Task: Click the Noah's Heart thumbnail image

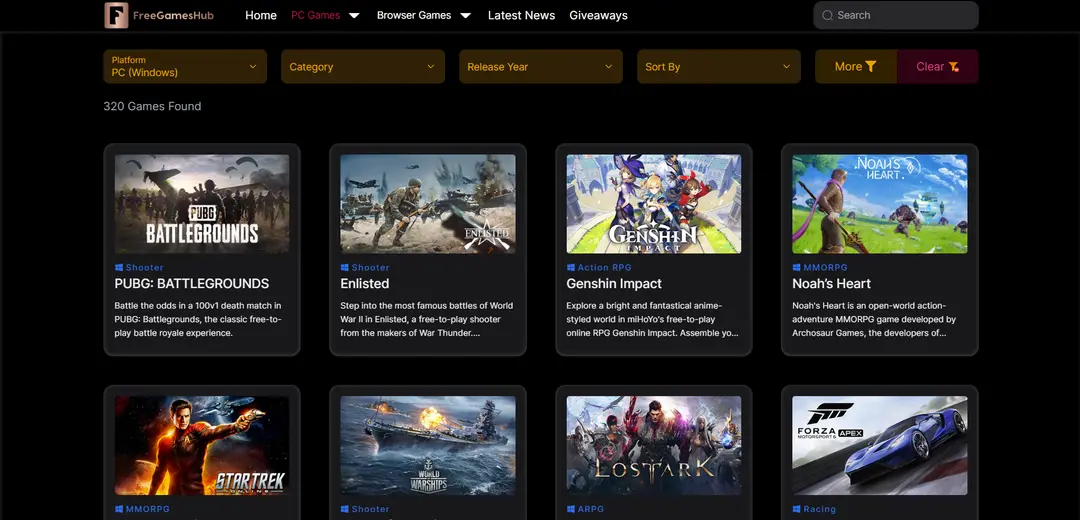Action: tap(880, 204)
